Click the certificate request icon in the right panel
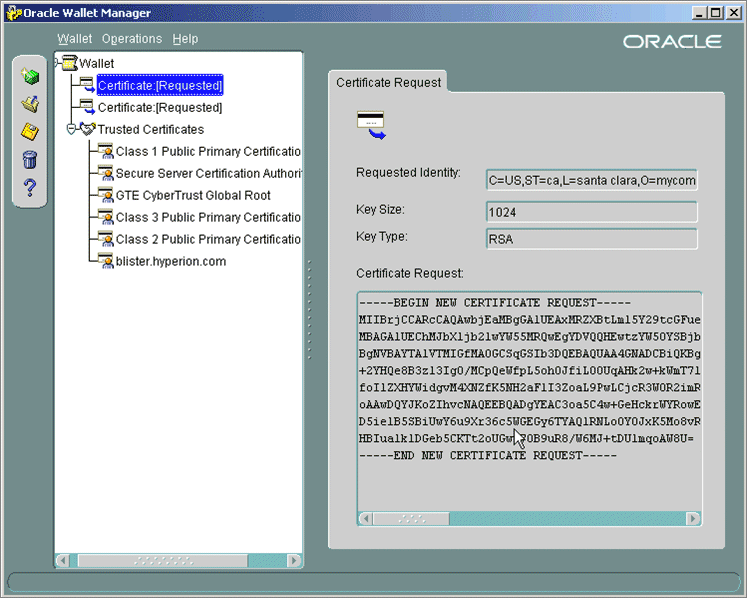This screenshot has height=598, width=747. (x=371, y=125)
